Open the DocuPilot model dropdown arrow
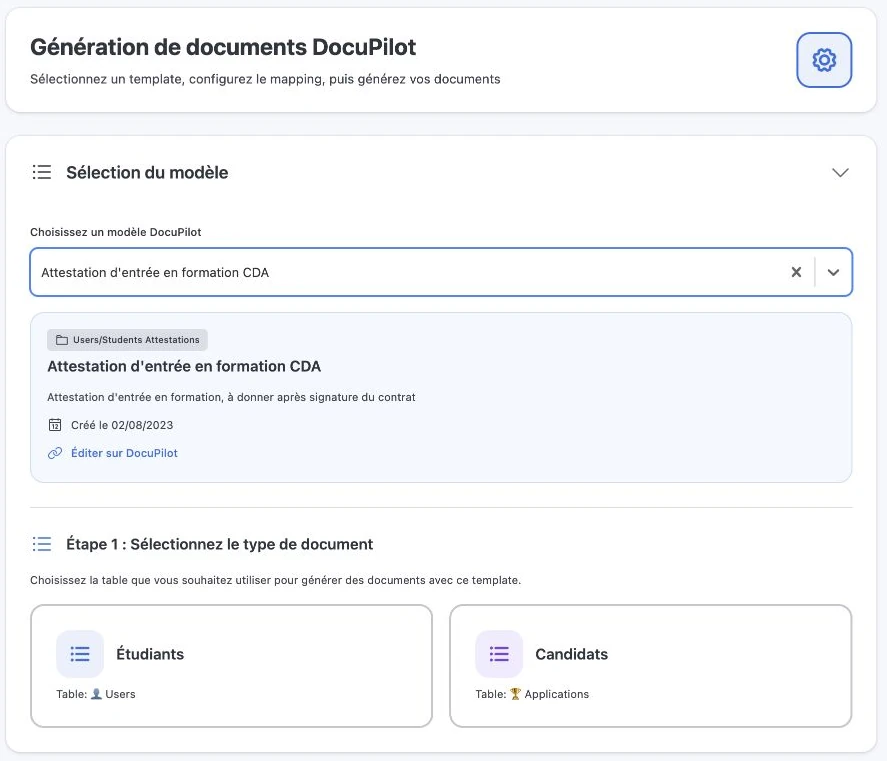Viewport: 887px width, 761px height. (x=833, y=272)
